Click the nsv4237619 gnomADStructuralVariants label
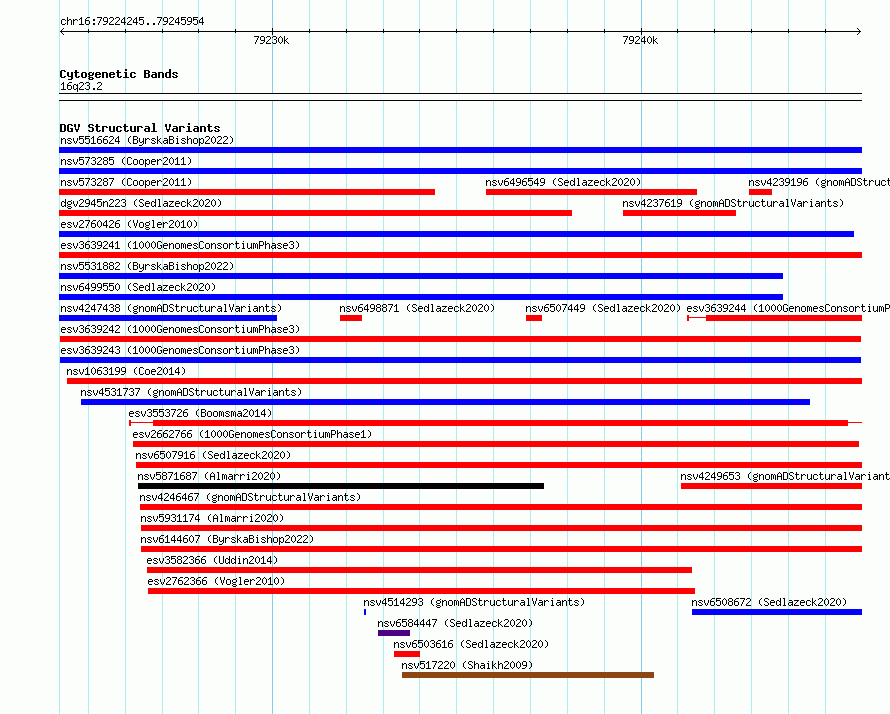Image resolution: width=890 pixels, height=714 pixels. (x=733, y=203)
